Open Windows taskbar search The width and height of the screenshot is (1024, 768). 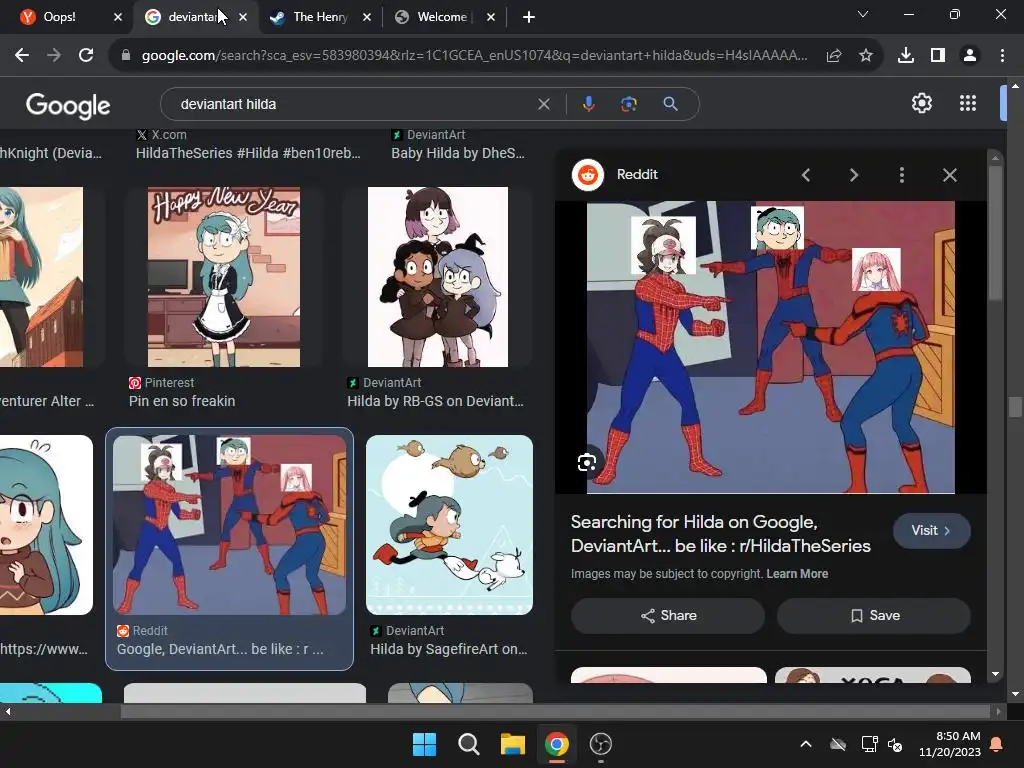pos(468,744)
